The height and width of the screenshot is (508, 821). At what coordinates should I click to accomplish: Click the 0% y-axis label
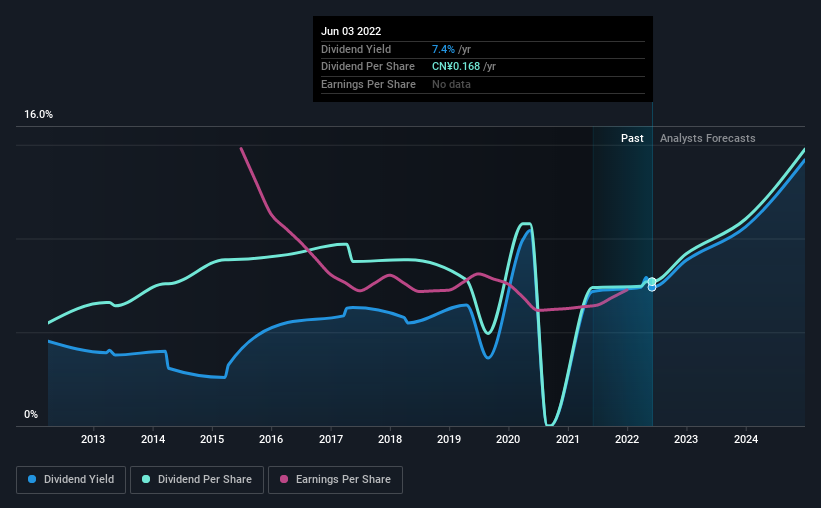(x=31, y=415)
